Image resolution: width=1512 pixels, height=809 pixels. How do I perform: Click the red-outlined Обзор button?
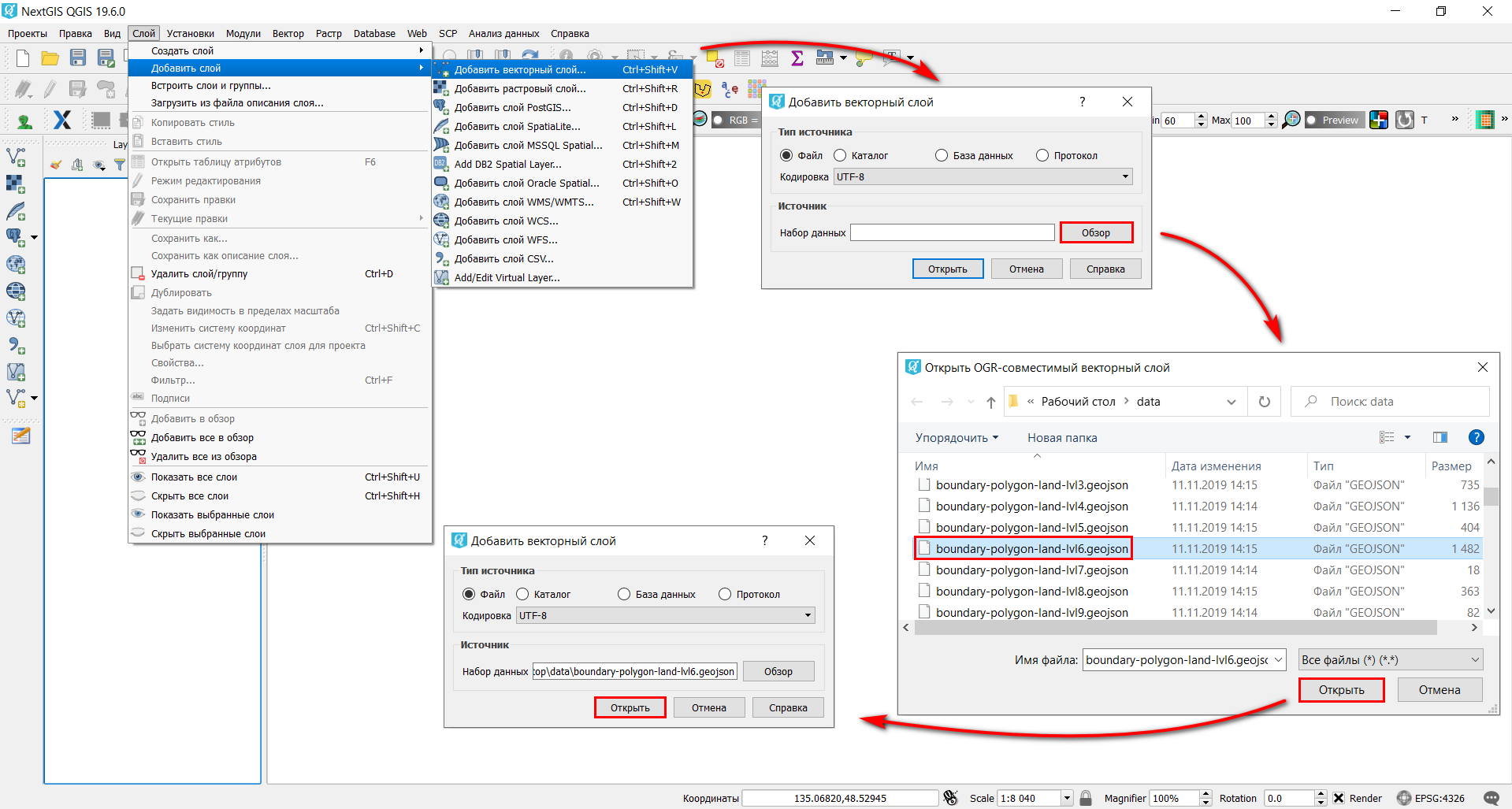(1096, 232)
